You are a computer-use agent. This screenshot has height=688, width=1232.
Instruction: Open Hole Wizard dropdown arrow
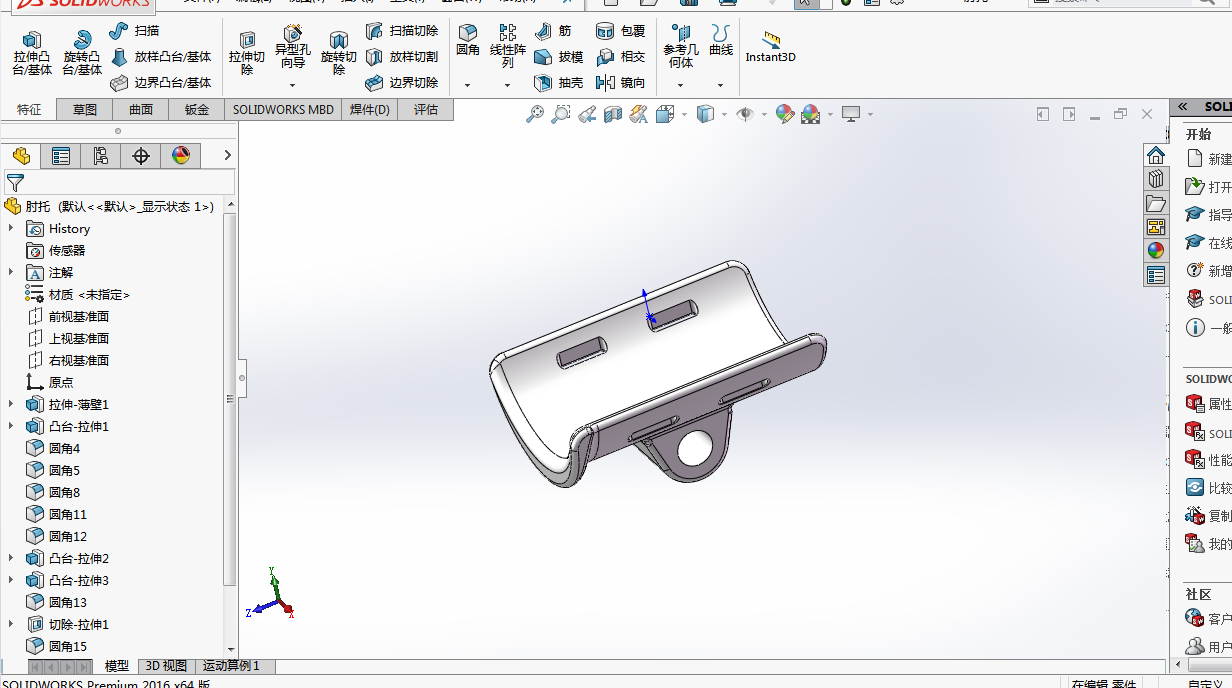pyautogui.click(x=293, y=86)
